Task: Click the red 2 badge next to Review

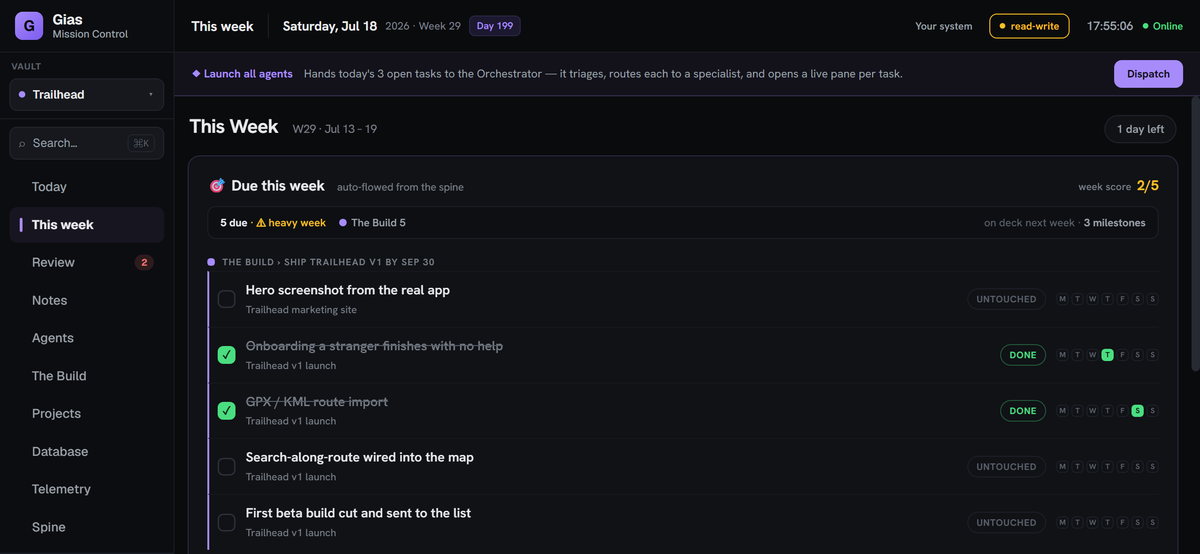Action: point(144,263)
